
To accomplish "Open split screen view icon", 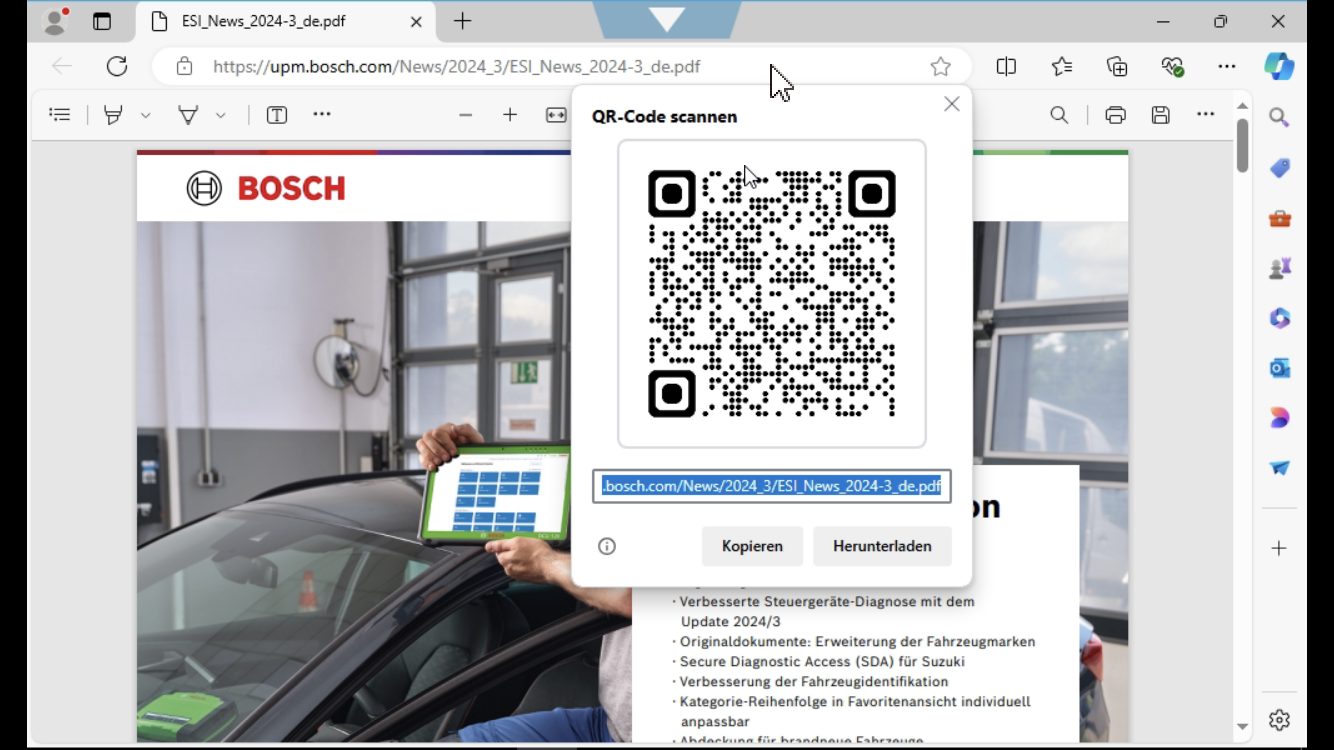I will point(1006,66).
